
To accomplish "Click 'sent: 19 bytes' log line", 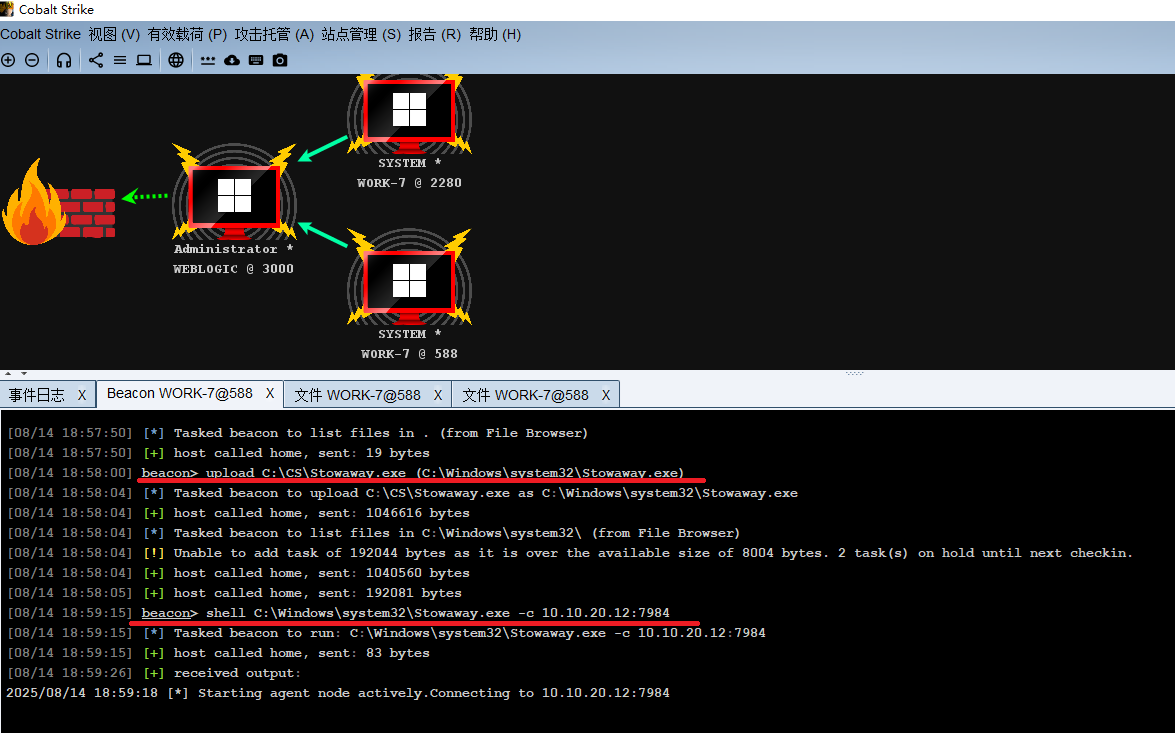I will pos(218,453).
